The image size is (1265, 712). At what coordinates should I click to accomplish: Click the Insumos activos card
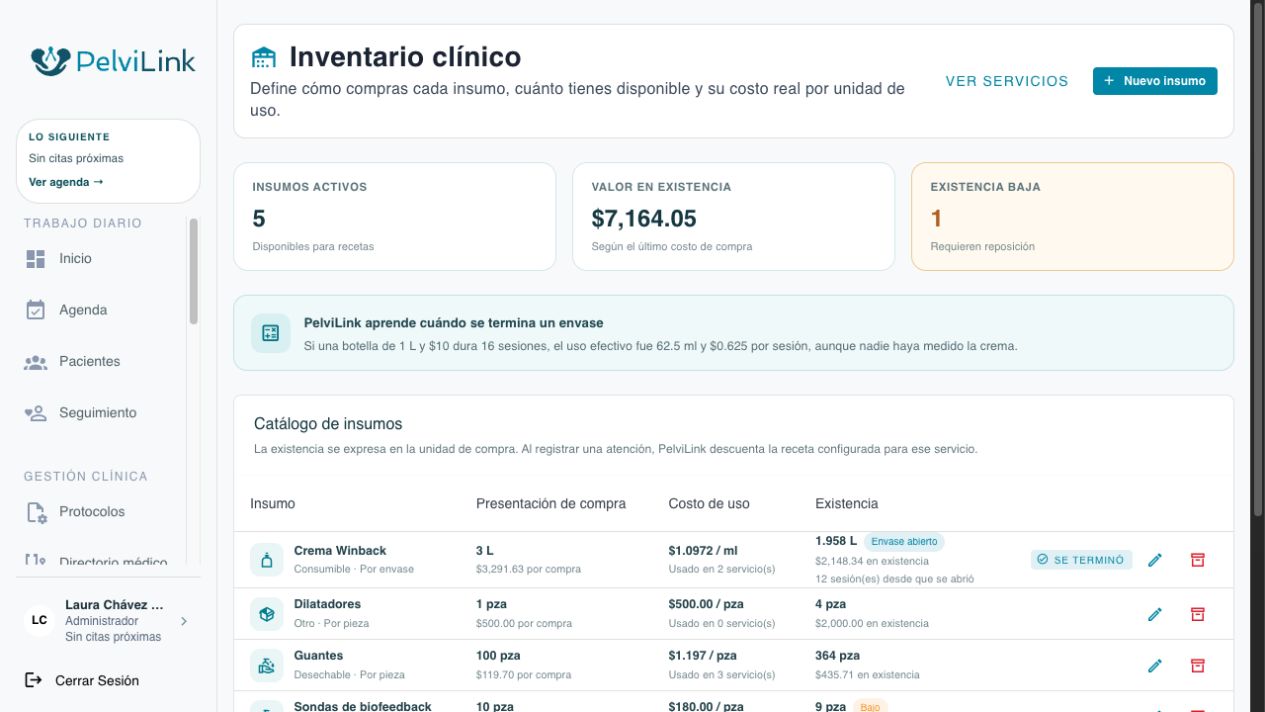tap(394, 216)
